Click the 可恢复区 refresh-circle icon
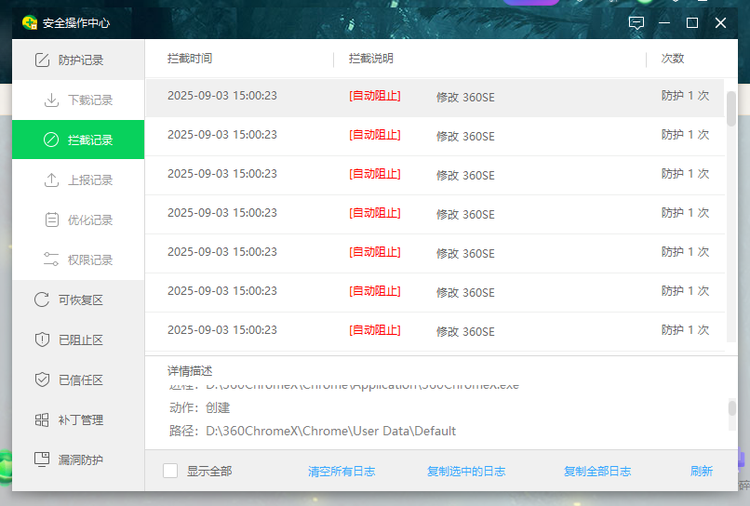Image resolution: width=750 pixels, height=506 pixels. pos(42,300)
